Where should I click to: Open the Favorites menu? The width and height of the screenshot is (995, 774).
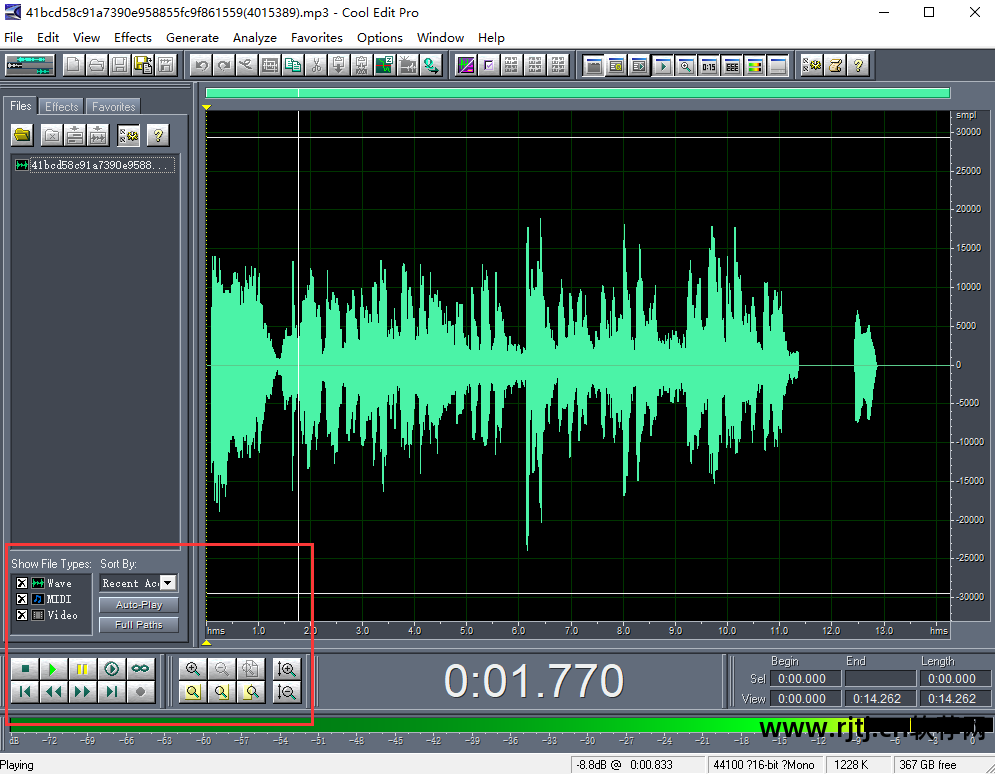click(x=317, y=37)
